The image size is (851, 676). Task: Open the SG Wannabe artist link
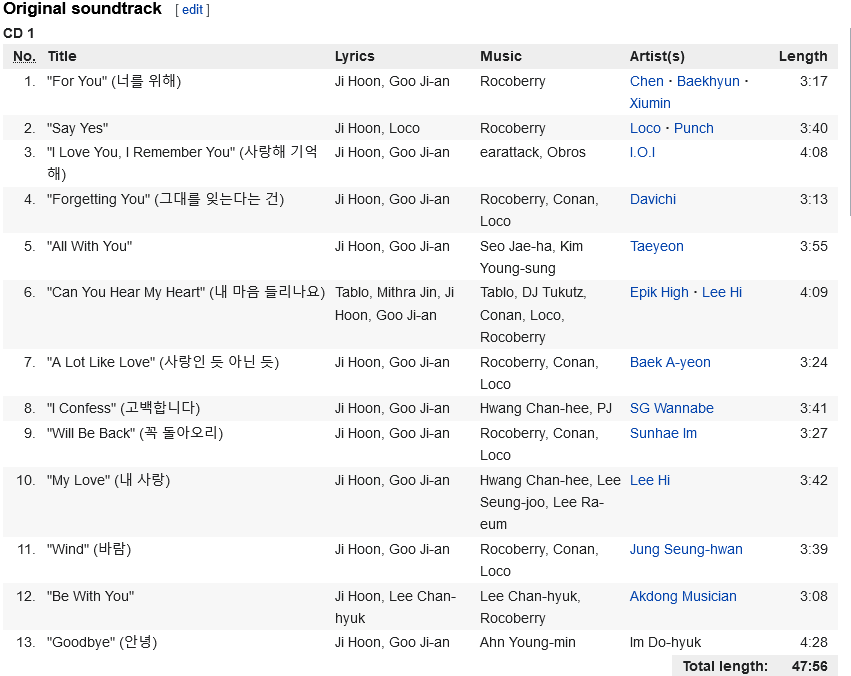[x=671, y=408]
